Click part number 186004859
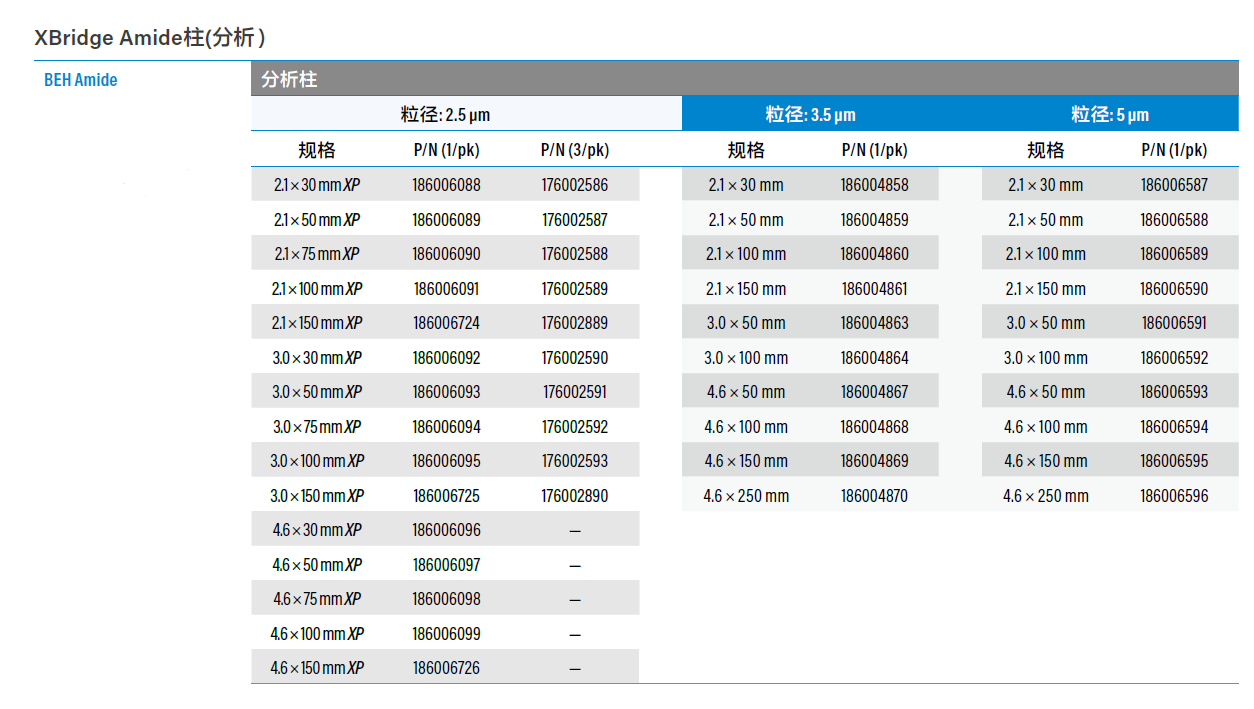The width and height of the screenshot is (1254, 709). pos(875,220)
